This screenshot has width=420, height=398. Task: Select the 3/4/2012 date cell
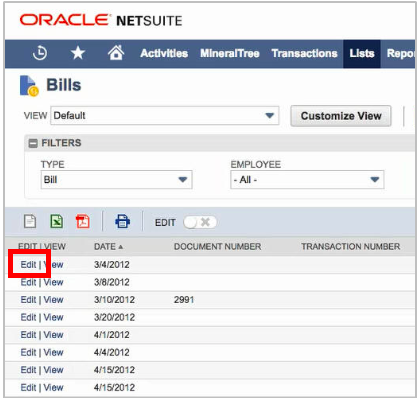point(112,264)
